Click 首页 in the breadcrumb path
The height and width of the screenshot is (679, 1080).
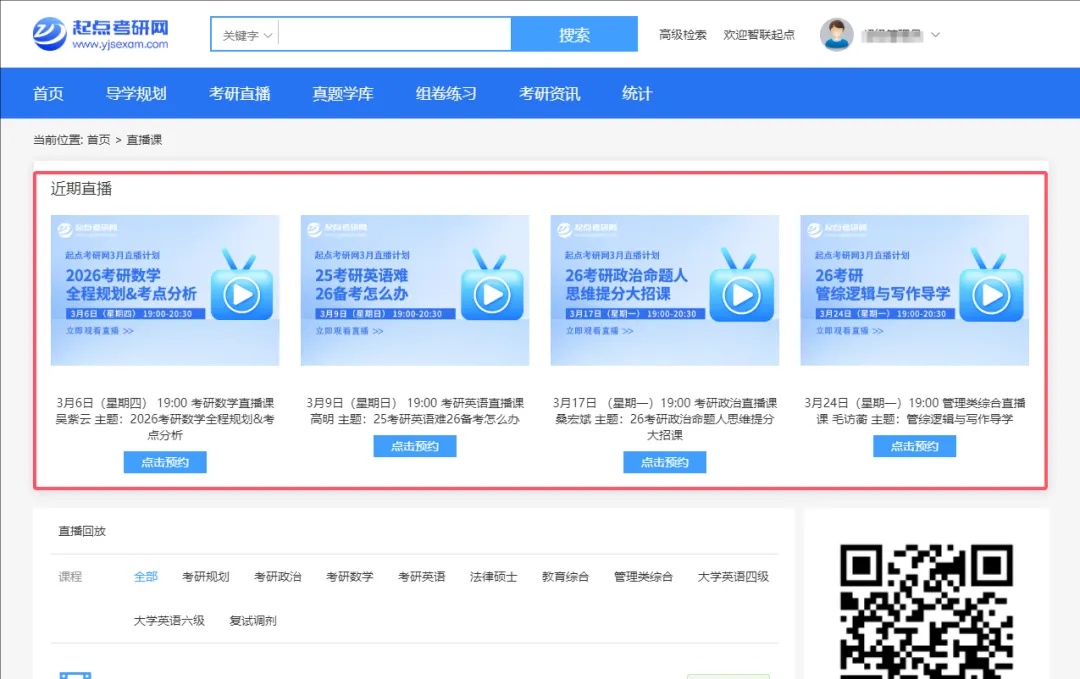[x=99, y=140]
